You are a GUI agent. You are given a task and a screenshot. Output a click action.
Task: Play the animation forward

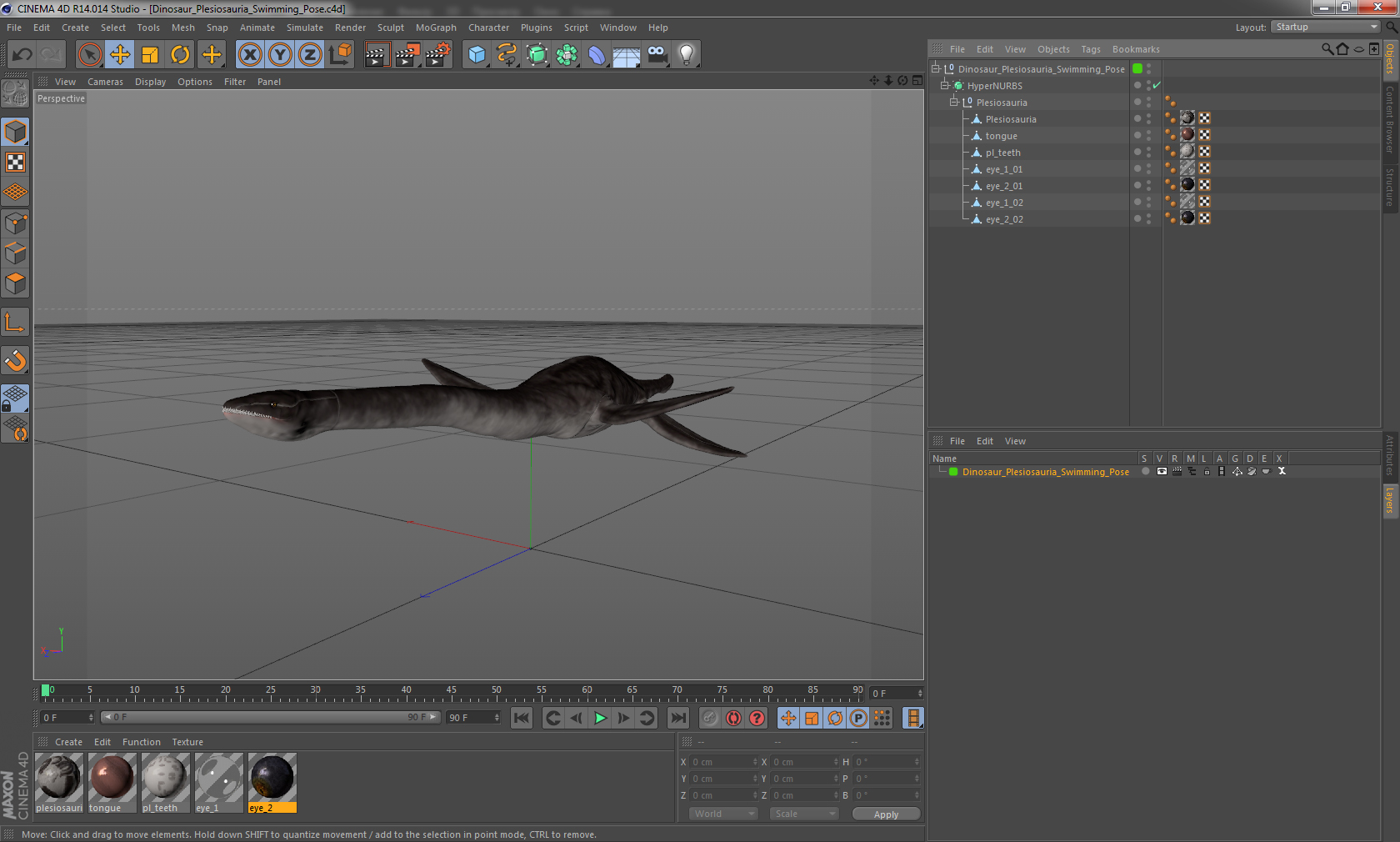click(x=600, y=718)
